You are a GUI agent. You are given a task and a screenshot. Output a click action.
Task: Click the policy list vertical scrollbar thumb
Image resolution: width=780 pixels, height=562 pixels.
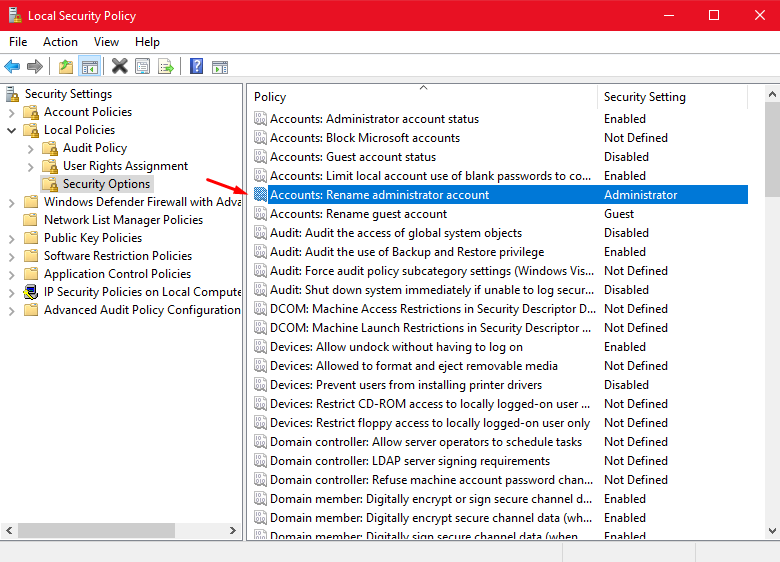point(772,150)
